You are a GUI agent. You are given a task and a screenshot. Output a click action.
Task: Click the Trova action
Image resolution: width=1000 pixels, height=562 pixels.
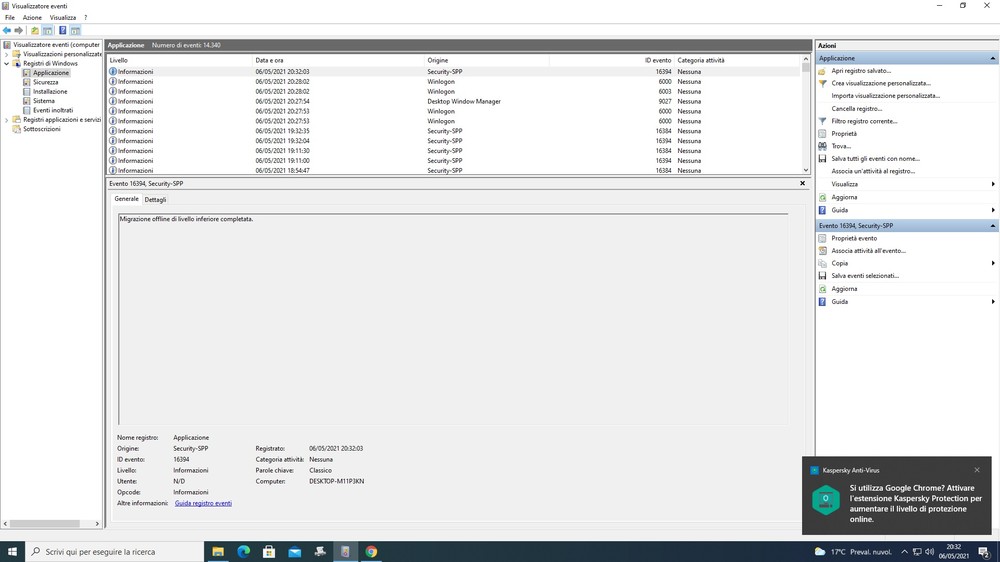coord(841,146)
